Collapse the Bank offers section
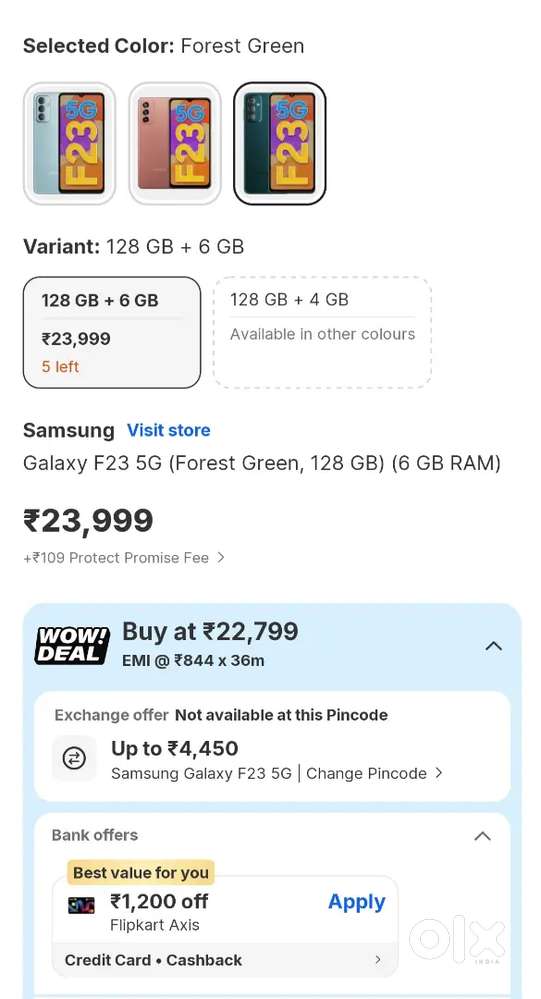This screenshot has width=541, height=999. click(x=482, y=836)
